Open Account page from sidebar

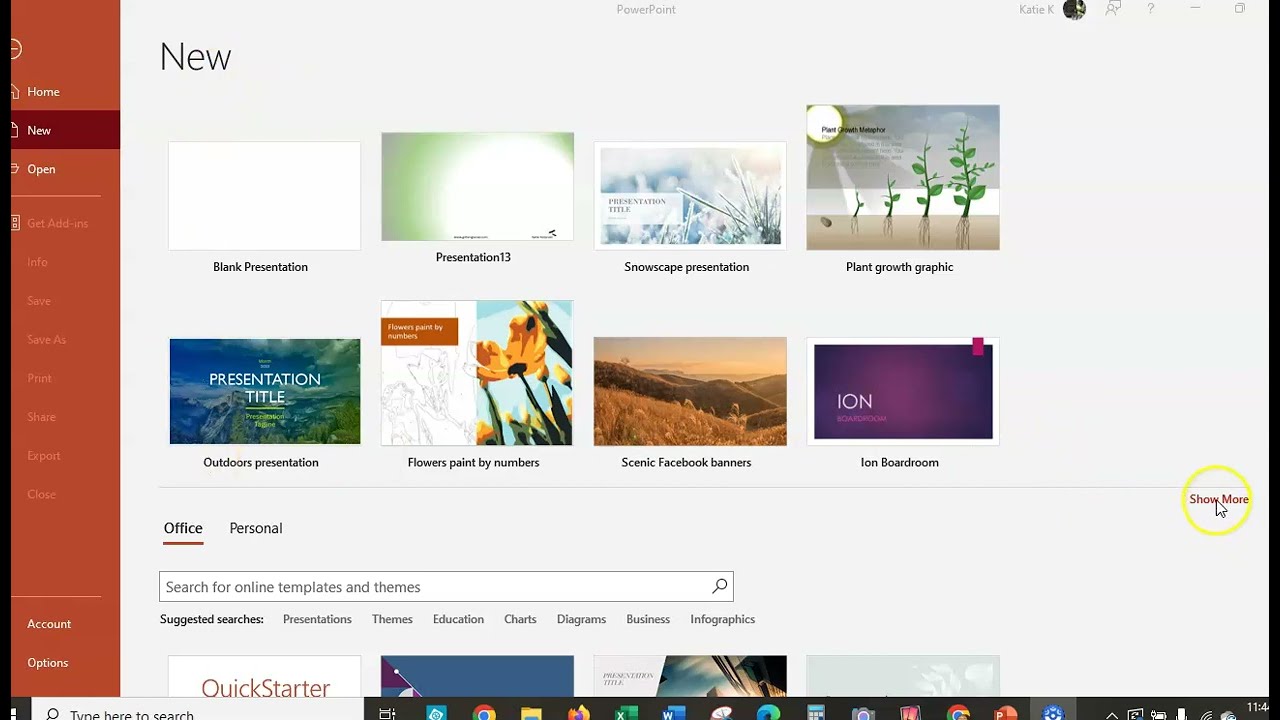point(66,623)
